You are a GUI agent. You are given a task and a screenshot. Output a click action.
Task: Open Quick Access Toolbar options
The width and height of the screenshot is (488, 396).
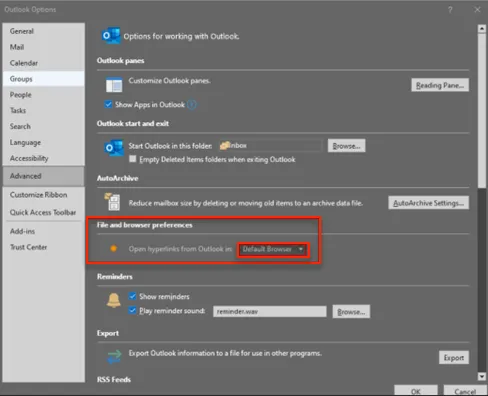click(44, 212)
